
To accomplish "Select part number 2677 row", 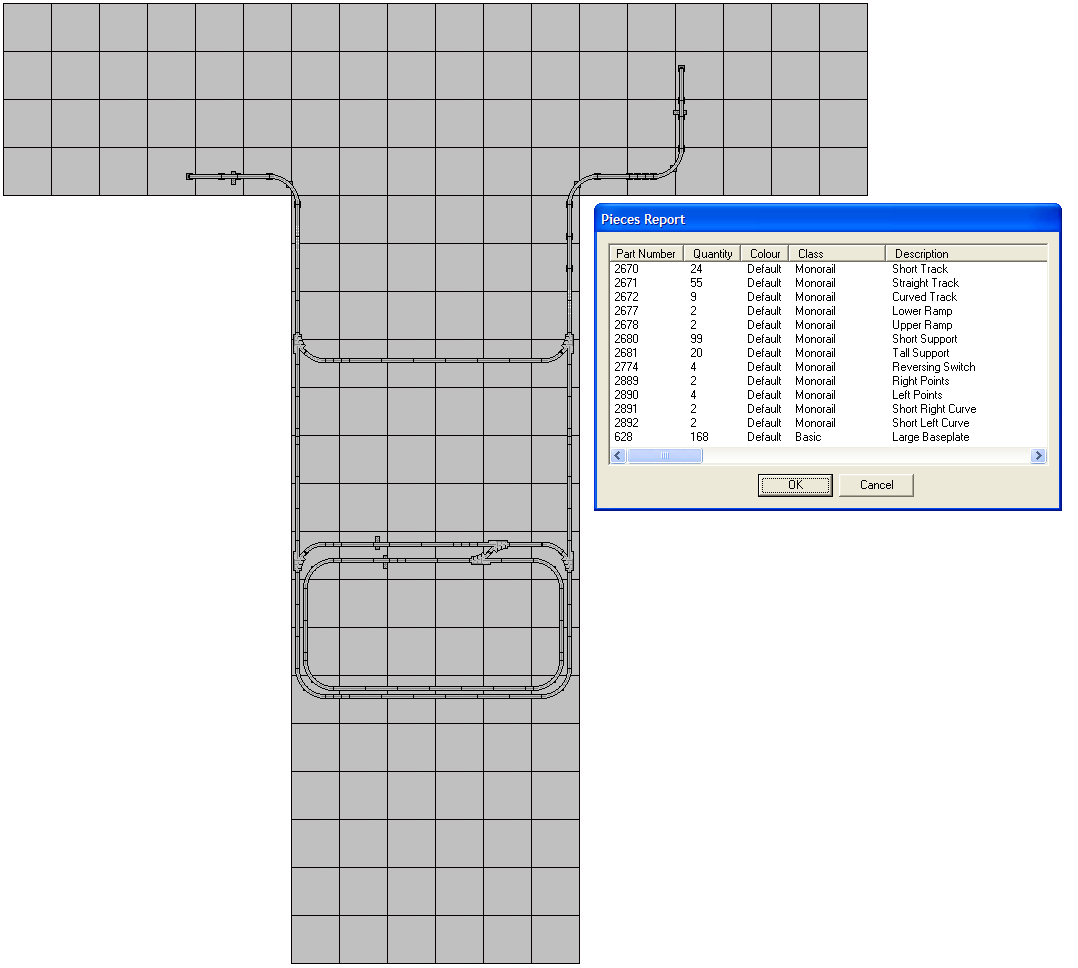I will [x=828, y=311].
